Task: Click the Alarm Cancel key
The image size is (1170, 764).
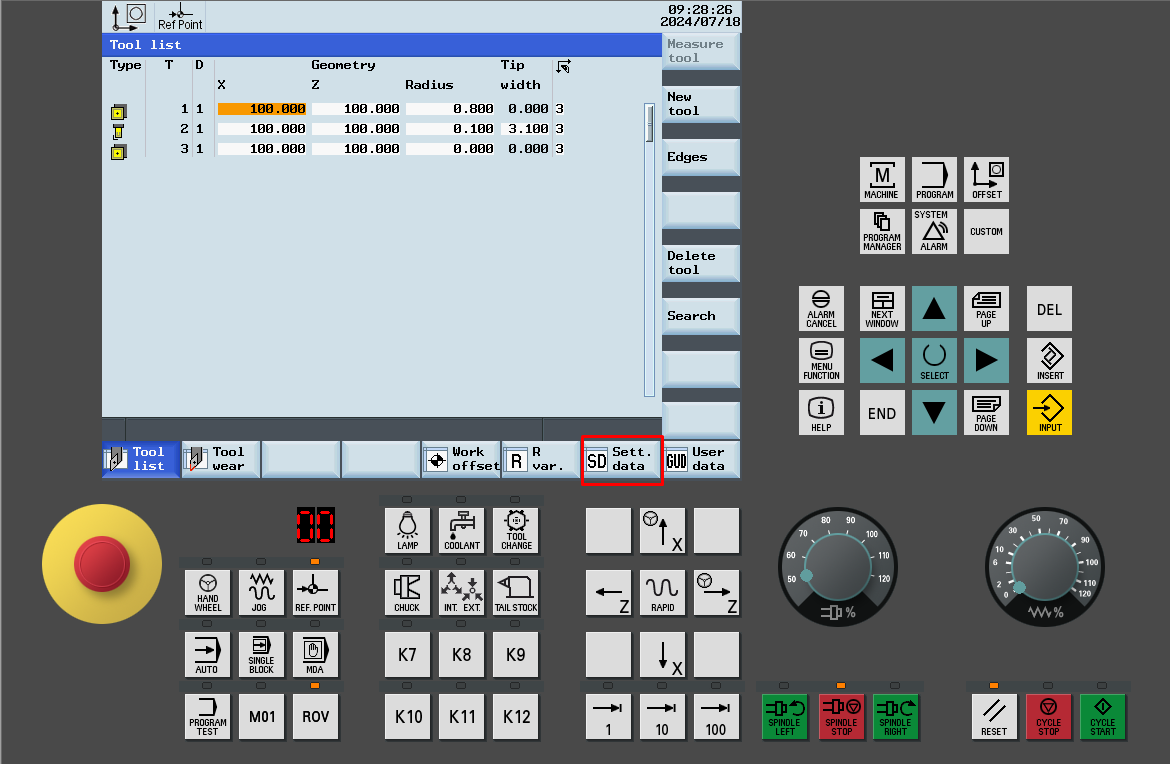Action: click(821, 309)
